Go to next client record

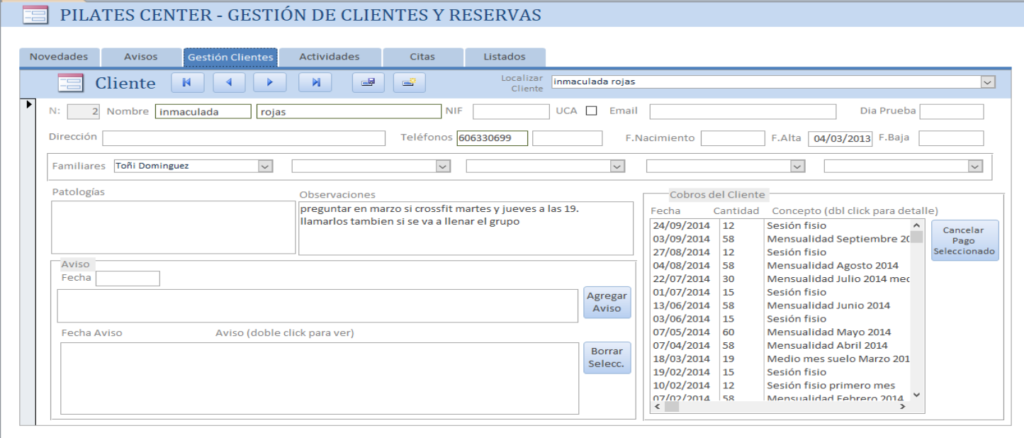coord(270,83)
